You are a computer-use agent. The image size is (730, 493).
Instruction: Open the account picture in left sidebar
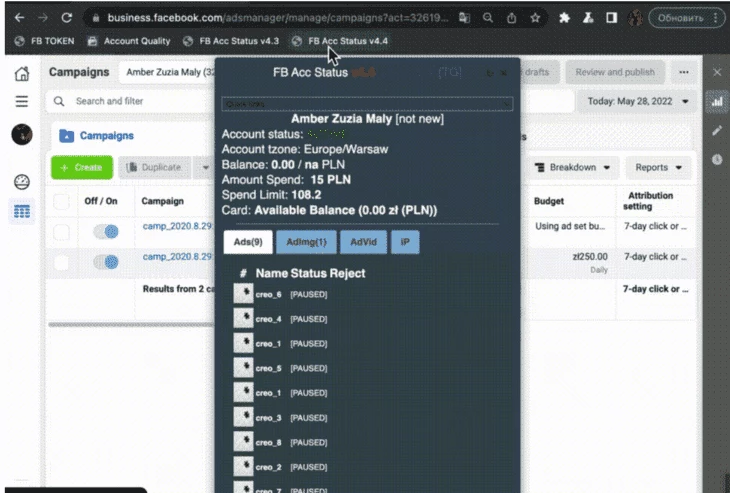[x=22, y=135]
